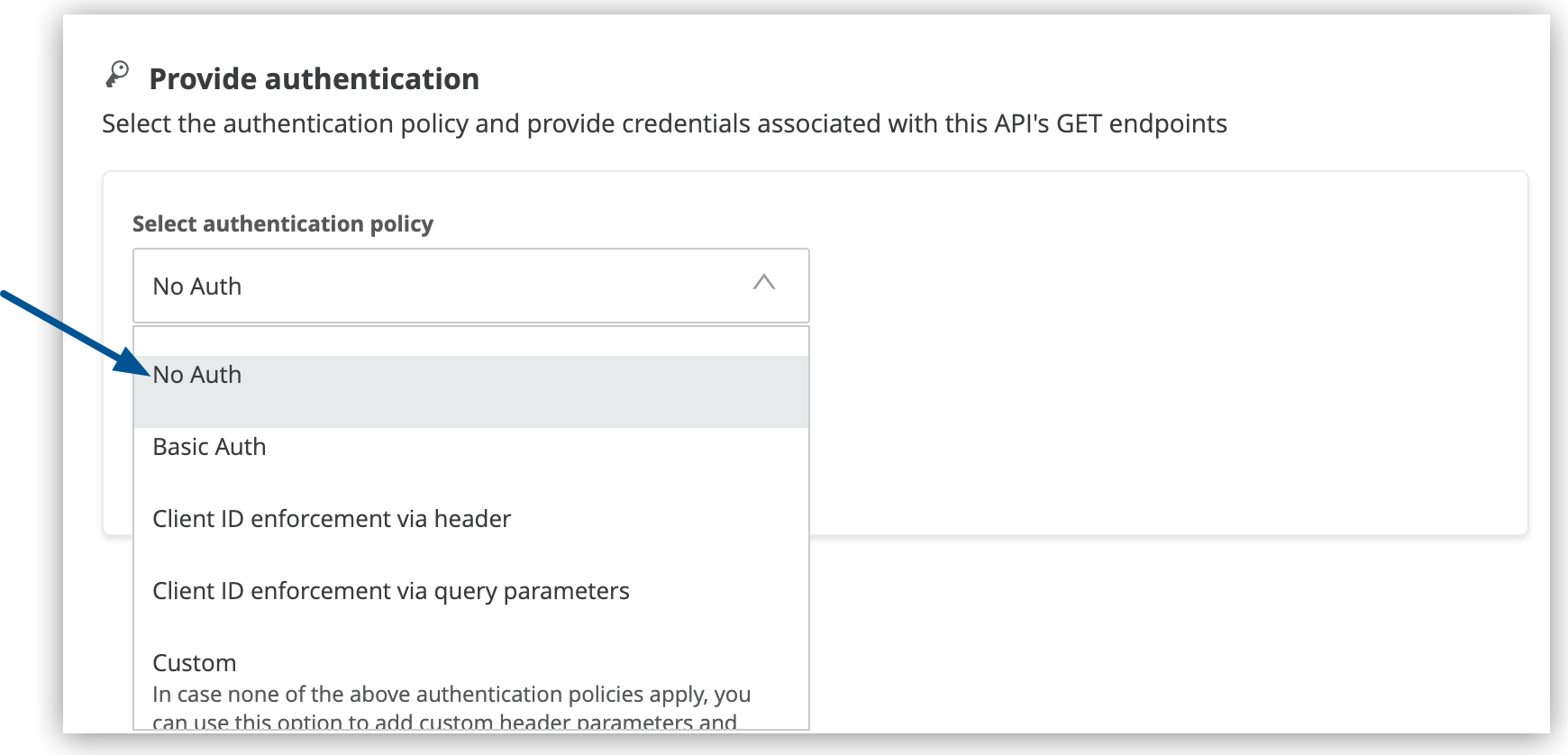Collapse the authentication policy dropdown chevron
The width and height of the screenshot is (1568, 755).
tap(763, 283)
